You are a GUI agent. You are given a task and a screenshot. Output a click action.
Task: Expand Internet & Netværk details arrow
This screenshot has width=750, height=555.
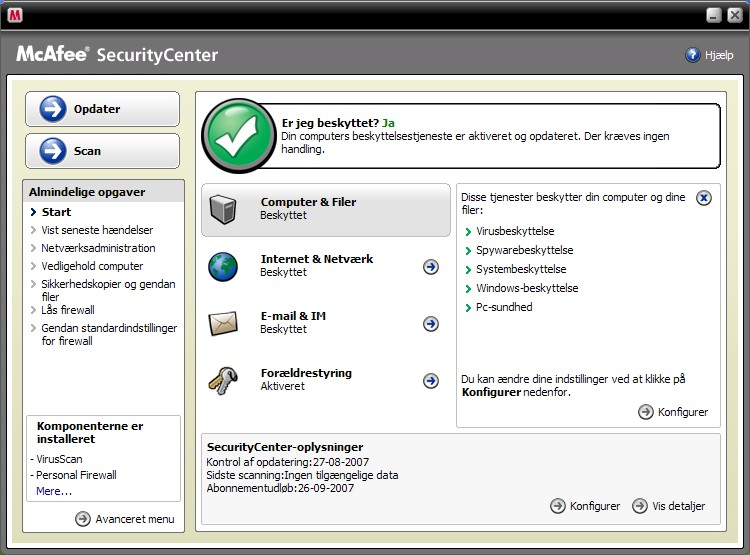[x=431, y=266]
